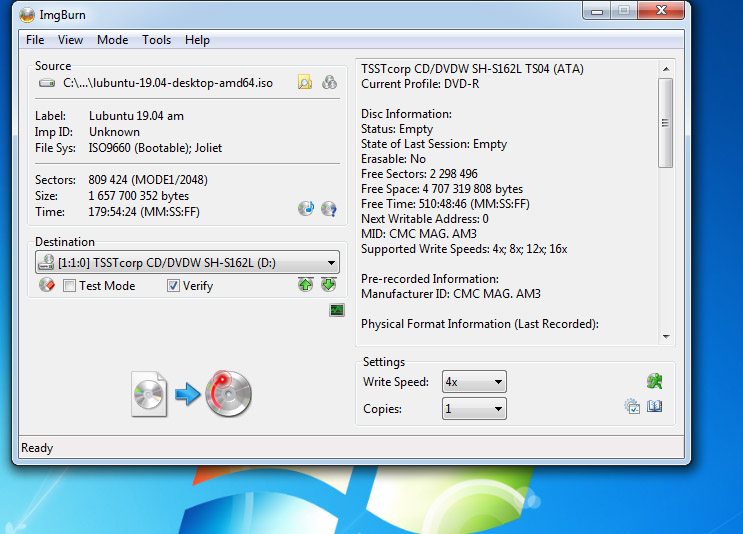The image size is (743, 534).
Task: Load the tray with the green down arrow
Action: pos(328,284)
